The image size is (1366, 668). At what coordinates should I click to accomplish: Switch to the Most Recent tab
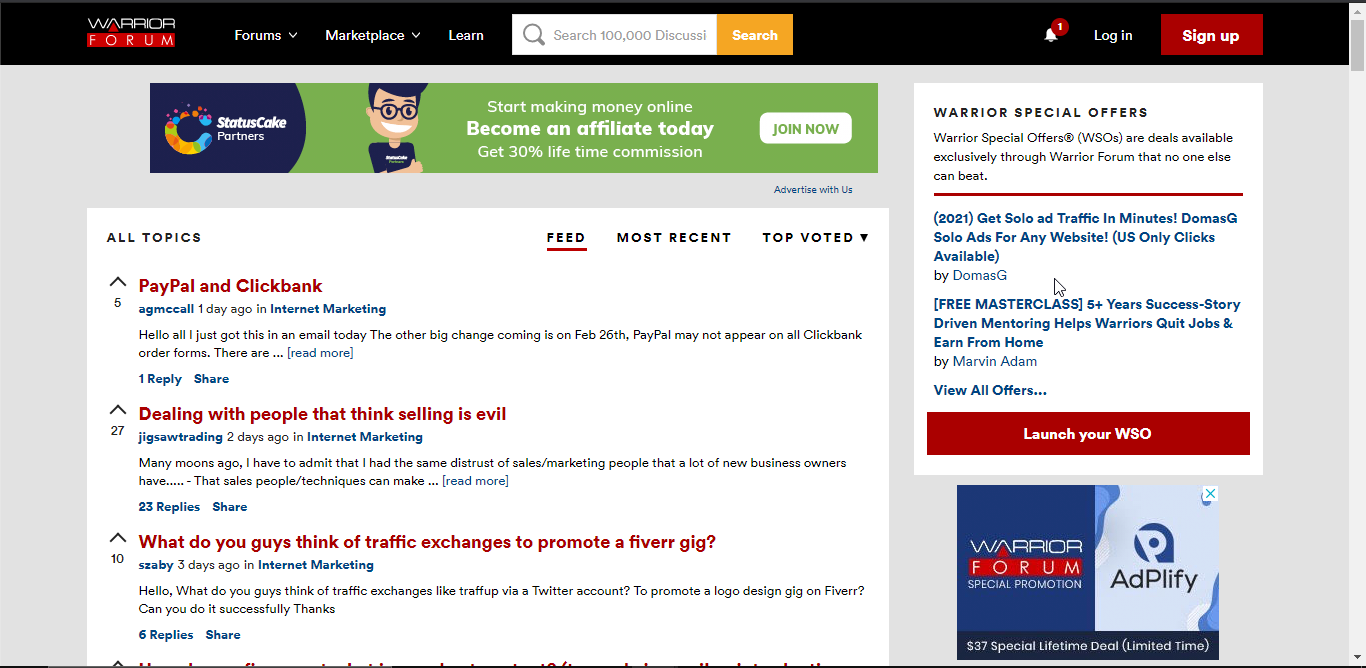point(674,237)
